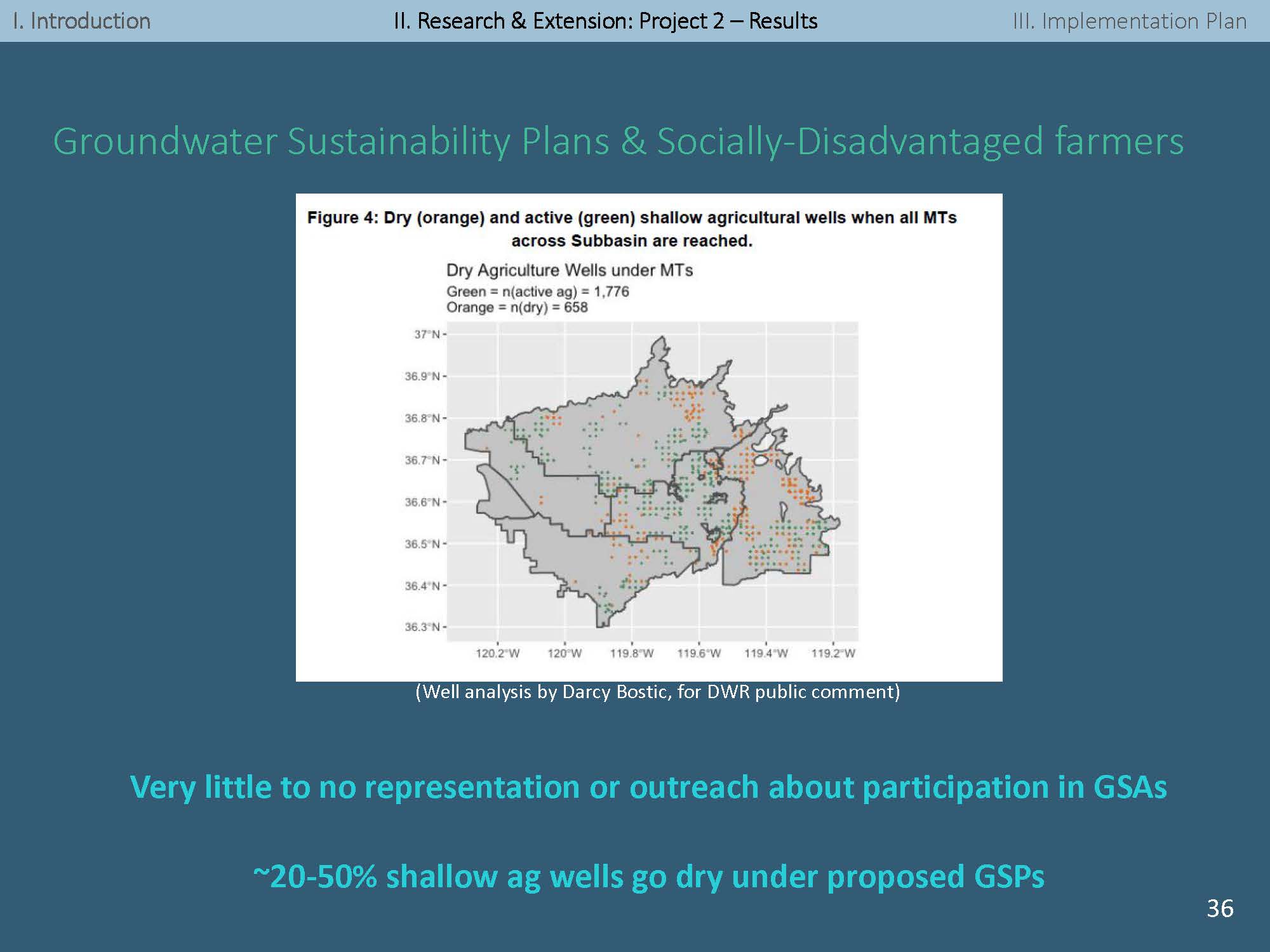Click the Green active ag count legend
Image resolution: width=1270 pixels, height=952 pixels.
(537, 291)
